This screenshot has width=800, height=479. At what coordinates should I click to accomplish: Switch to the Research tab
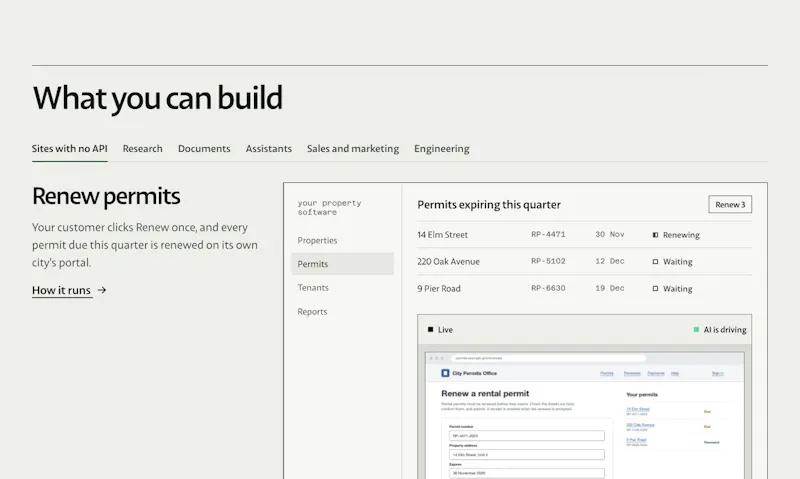pos(142,149)
